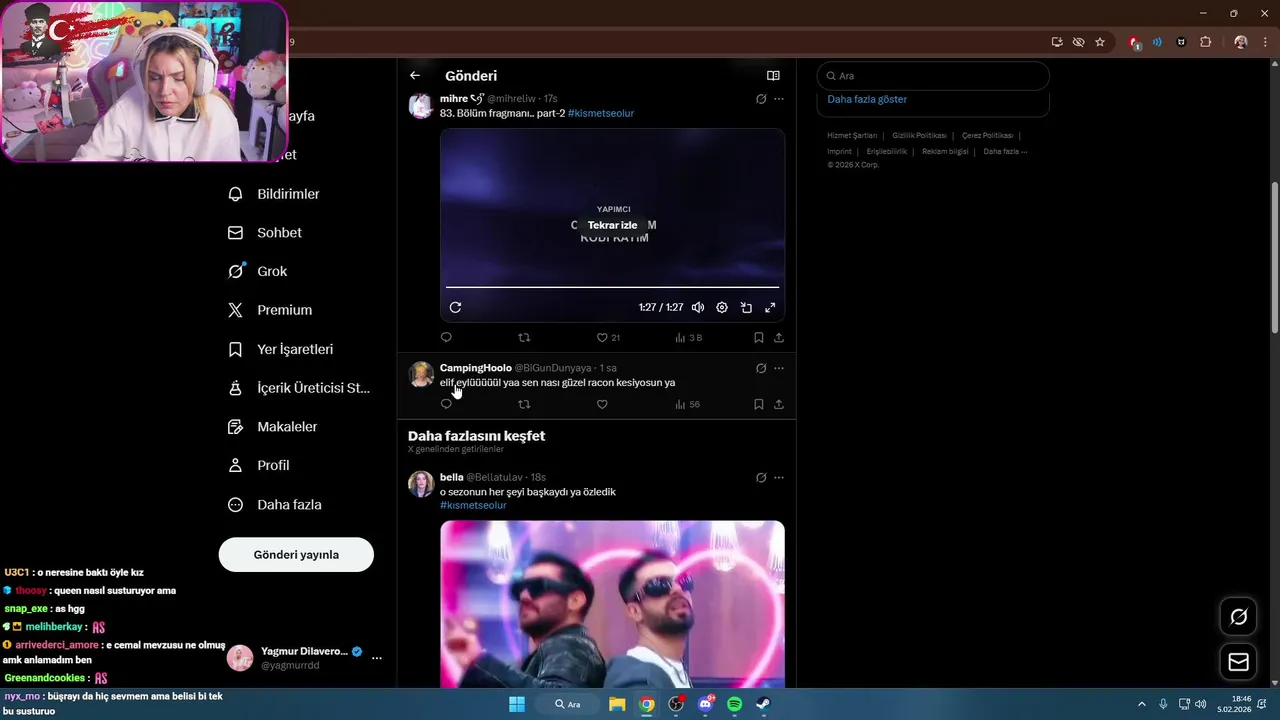
Task: Share CampingHoolo's comment
Action: (x=779, y=405)
